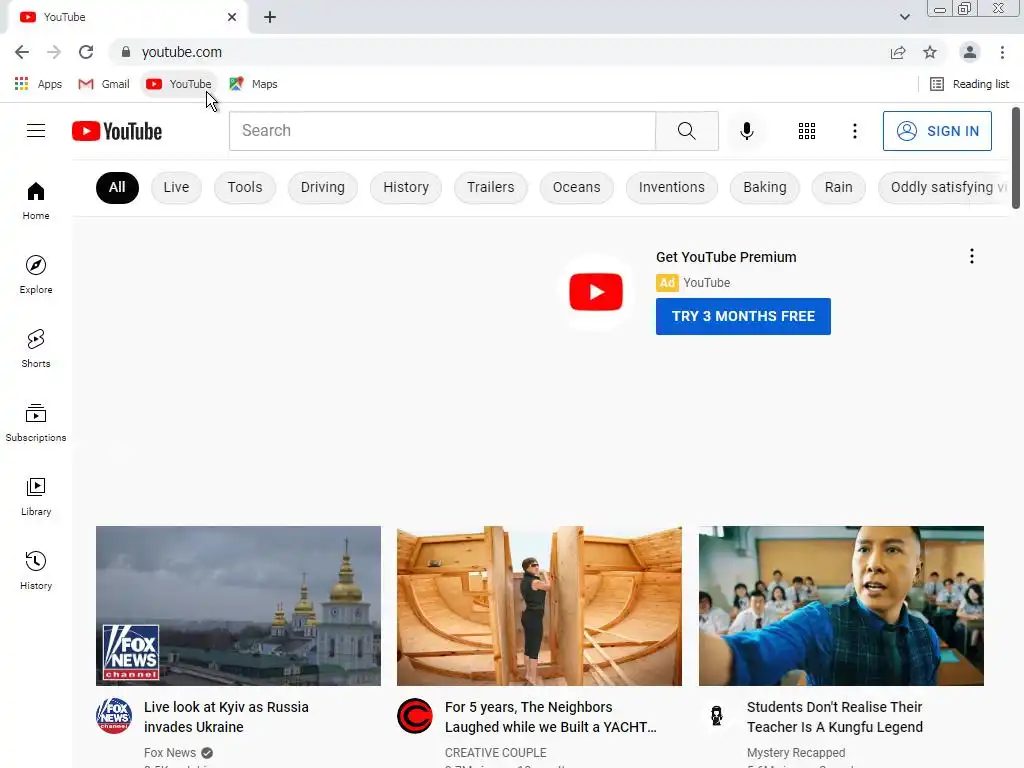The height and width of the screenshot is (768, 1024).
Task: Open the Mystery Recapped channel avatar
Action: [716, 716]
